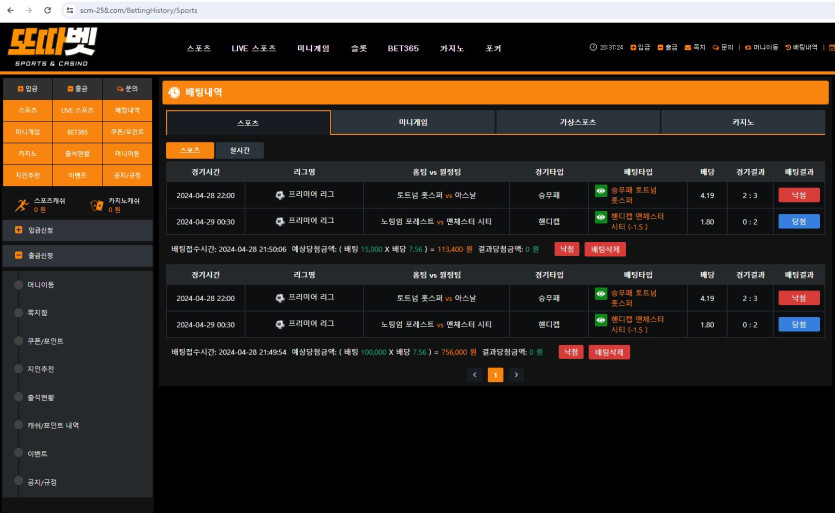This screenshot has height=513, width=835.
Task: Click the orange page 1 pagination button
Action: point(495,375)
